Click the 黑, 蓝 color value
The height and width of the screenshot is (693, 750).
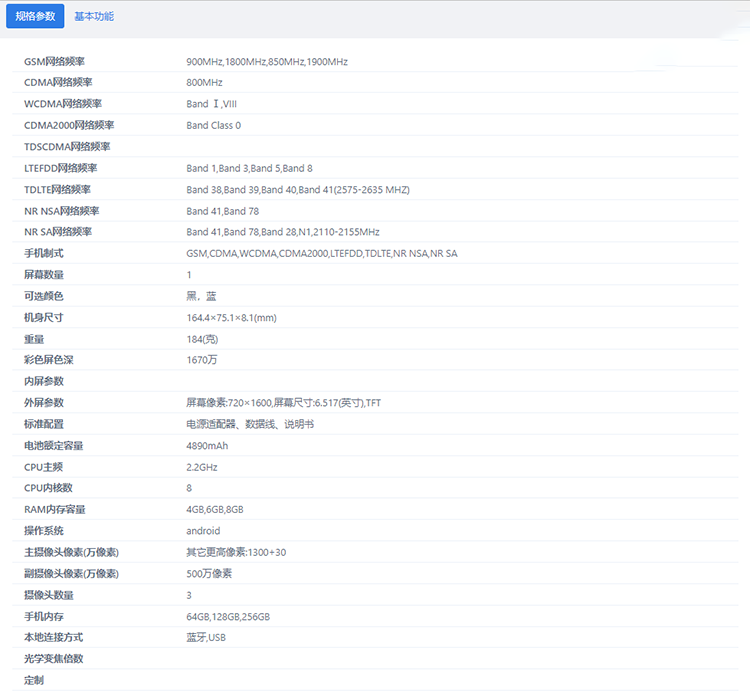(201, 296)
